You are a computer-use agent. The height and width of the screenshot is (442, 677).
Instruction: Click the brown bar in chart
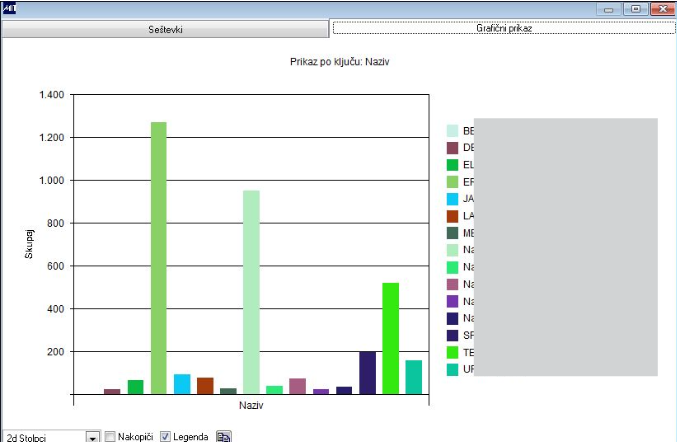pos(205,386)
